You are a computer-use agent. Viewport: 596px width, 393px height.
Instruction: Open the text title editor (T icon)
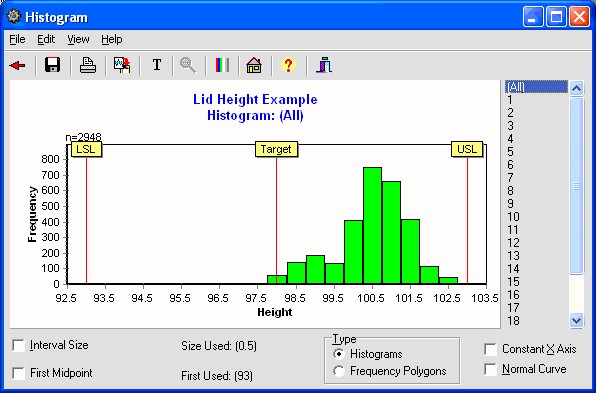(157, 65)
